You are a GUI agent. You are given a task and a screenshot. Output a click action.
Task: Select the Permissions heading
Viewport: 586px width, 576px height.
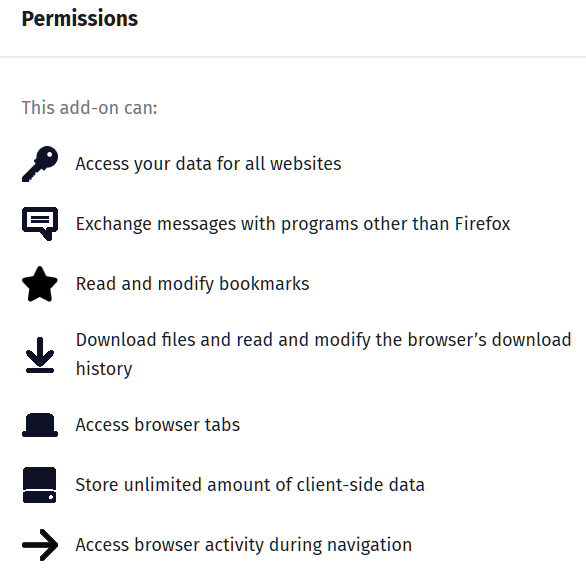pos(80,19)
